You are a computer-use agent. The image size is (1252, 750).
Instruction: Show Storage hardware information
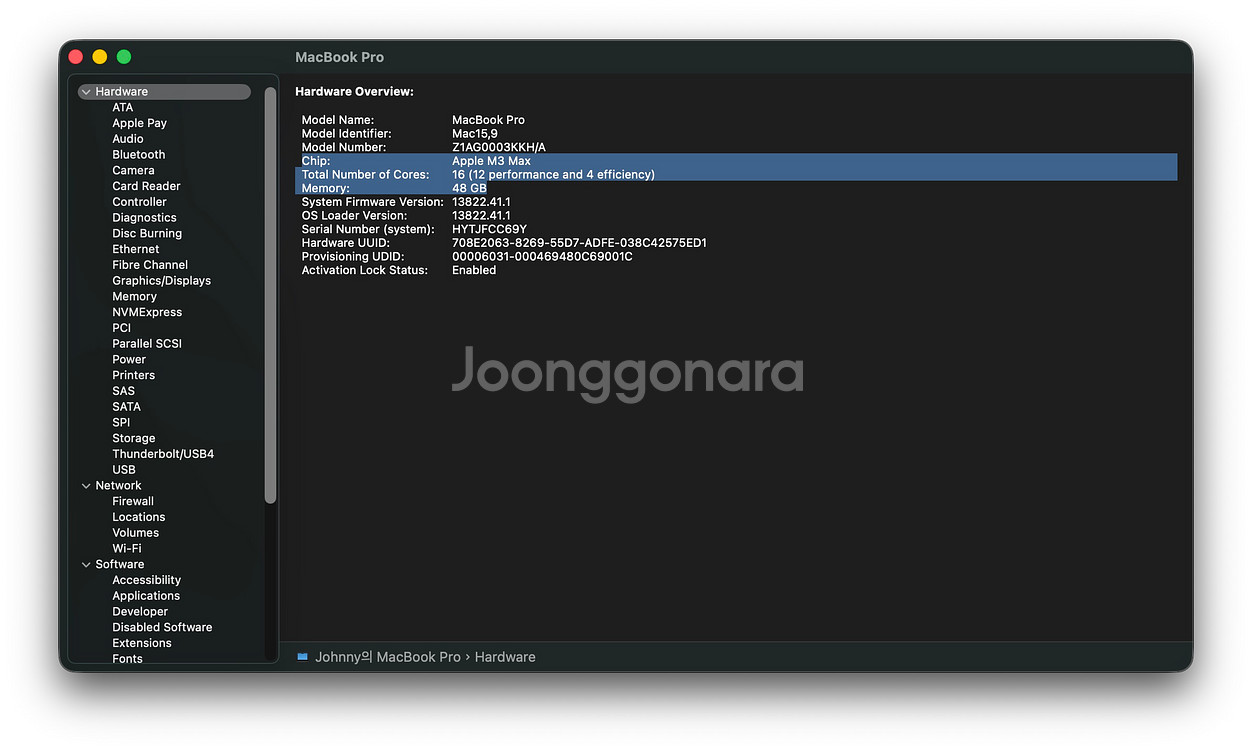[x=133, y=438]
